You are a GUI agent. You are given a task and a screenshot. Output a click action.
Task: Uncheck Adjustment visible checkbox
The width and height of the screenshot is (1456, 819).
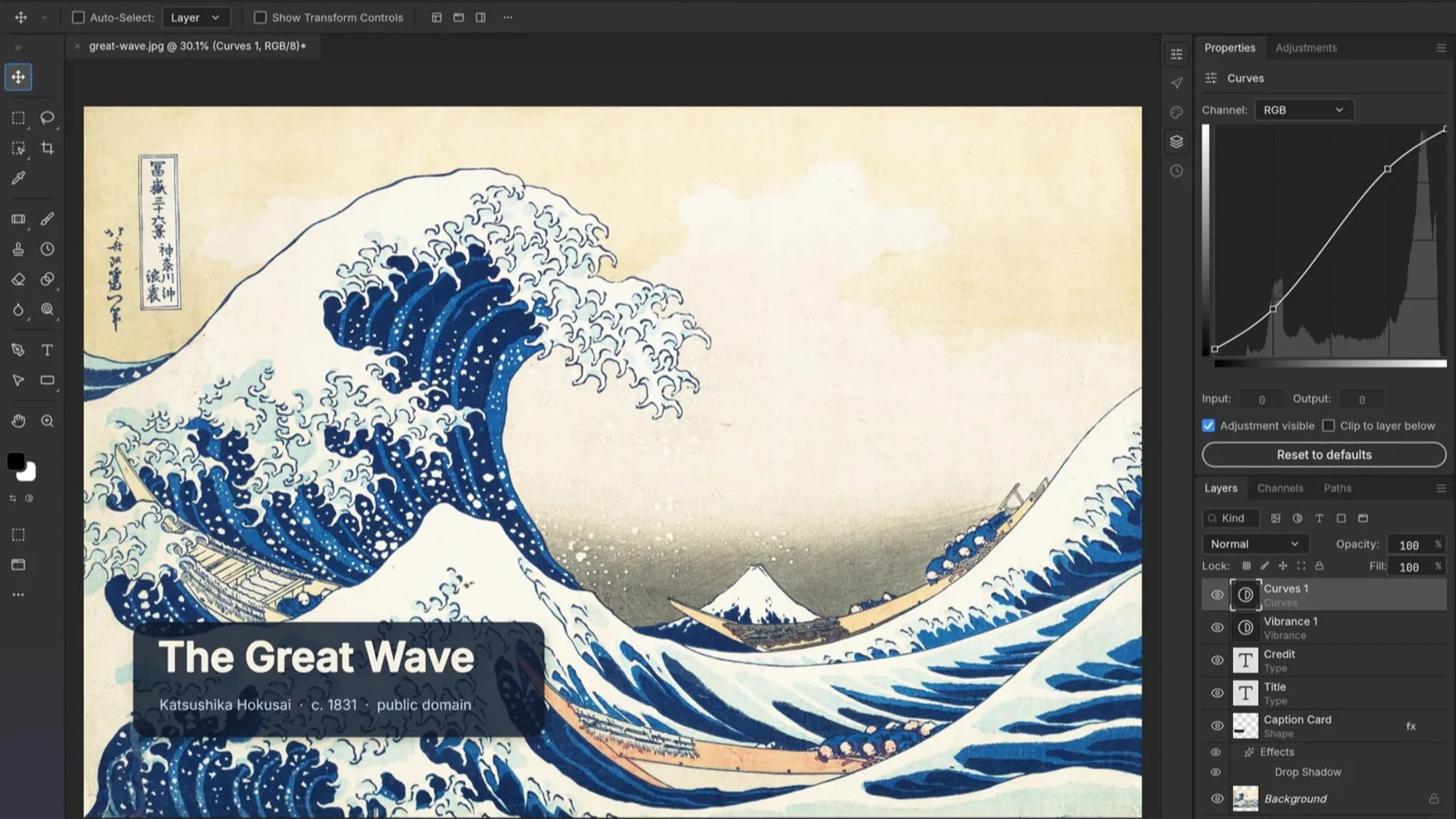point(1208,425)
